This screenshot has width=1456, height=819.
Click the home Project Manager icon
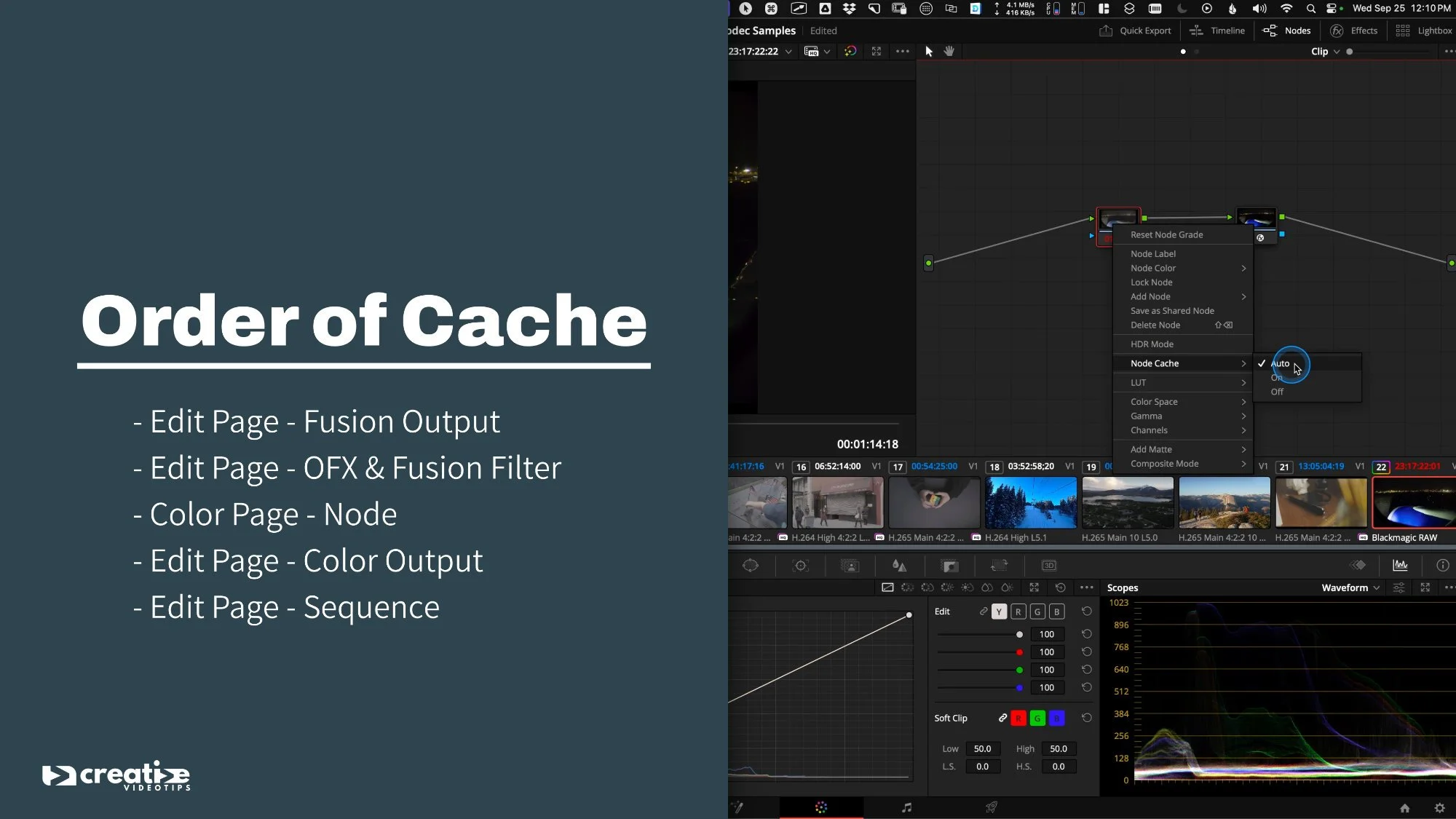[1404, 808]
